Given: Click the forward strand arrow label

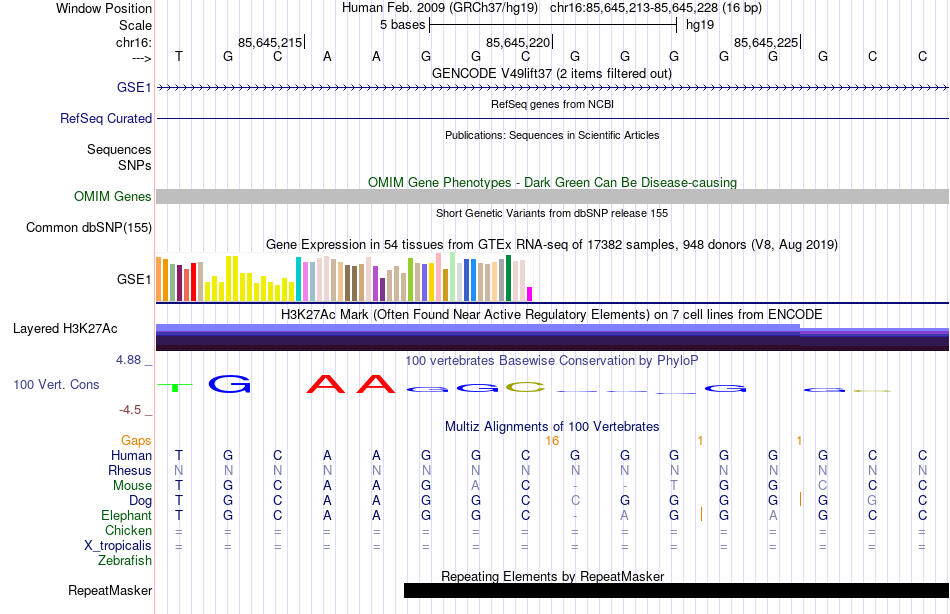Looking at the screenshot, I should pos(141,58).
